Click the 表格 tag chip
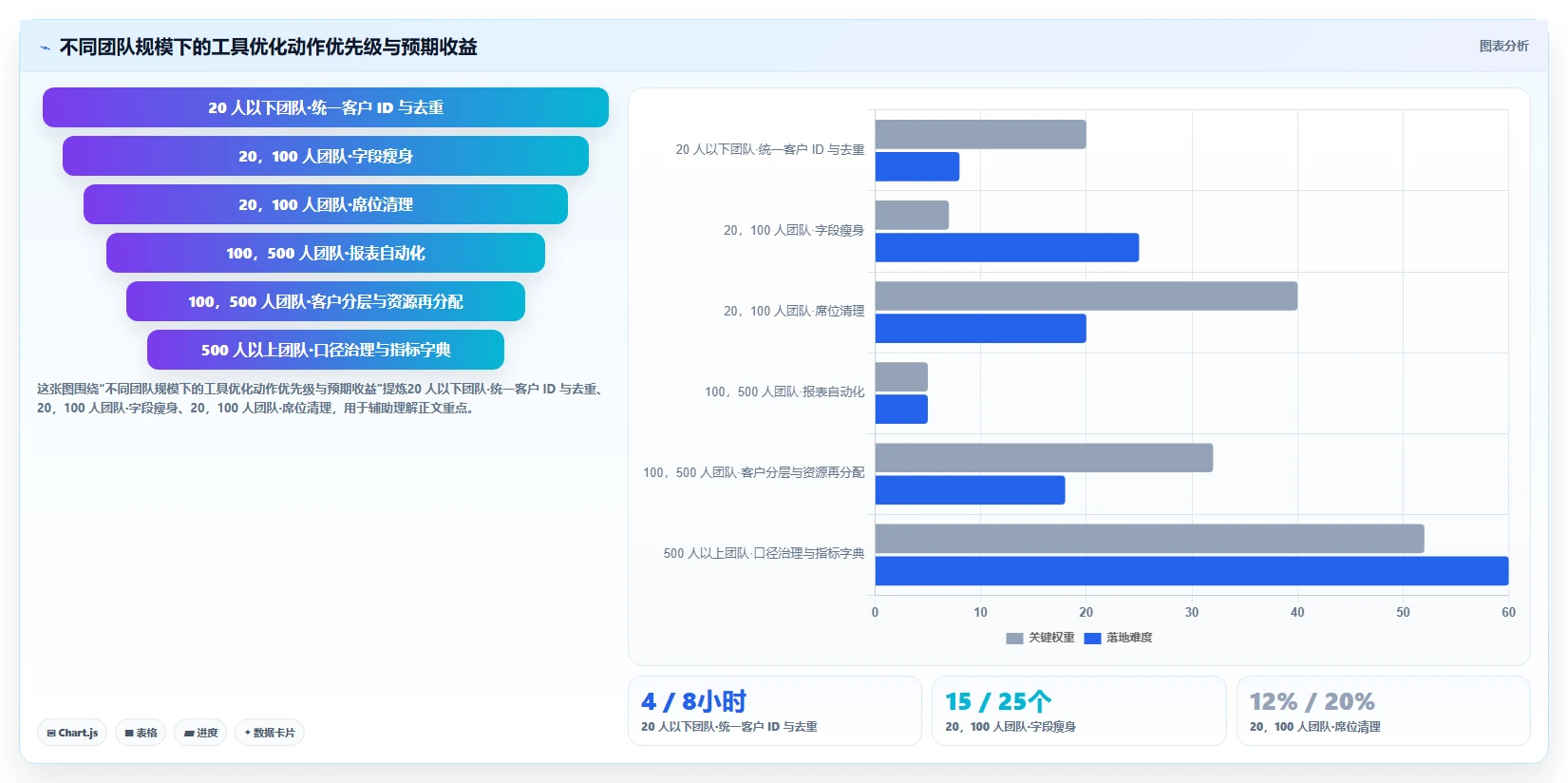 tap(141, 733)
